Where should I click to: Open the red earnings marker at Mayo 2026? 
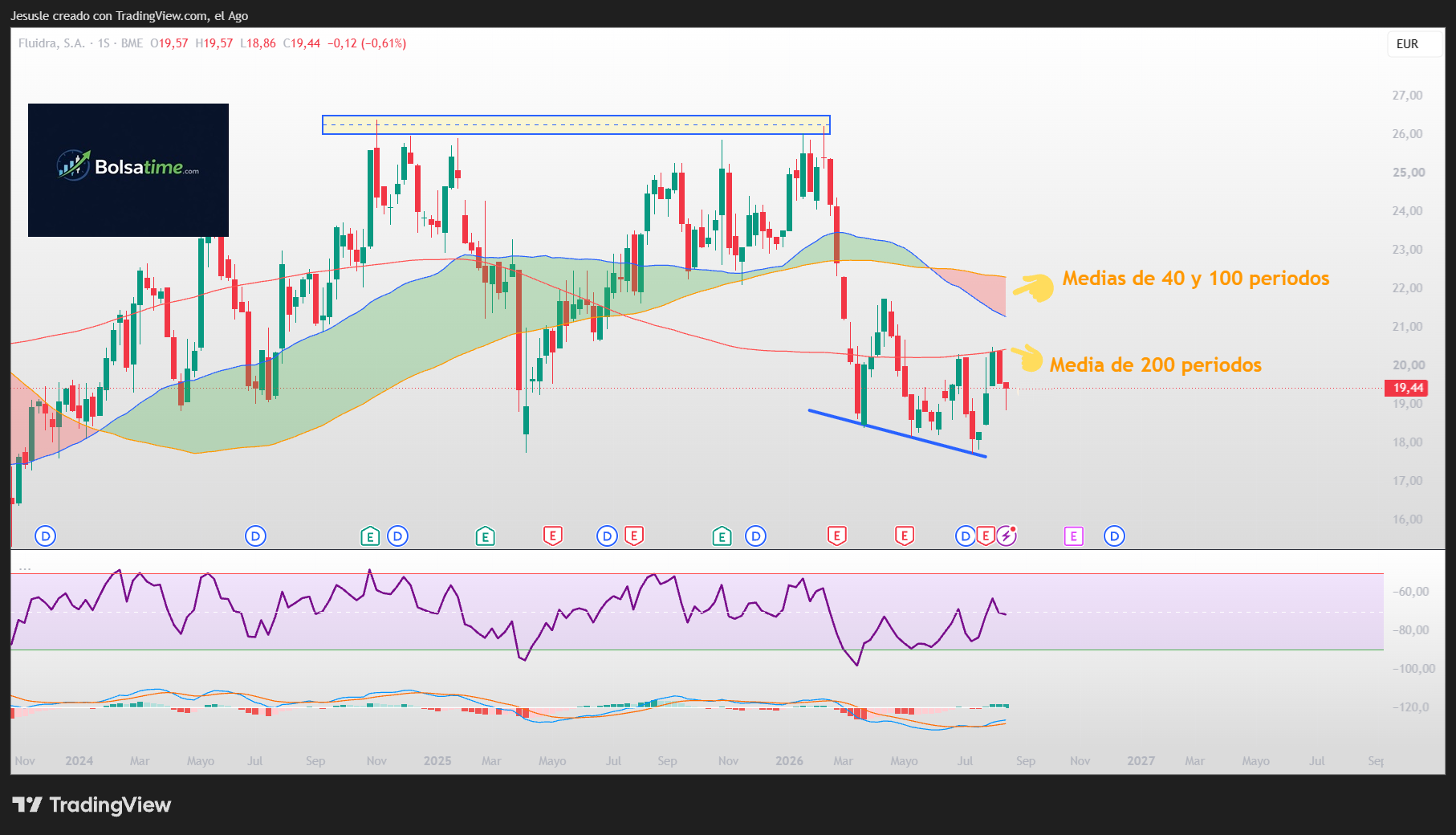point(905,536)
